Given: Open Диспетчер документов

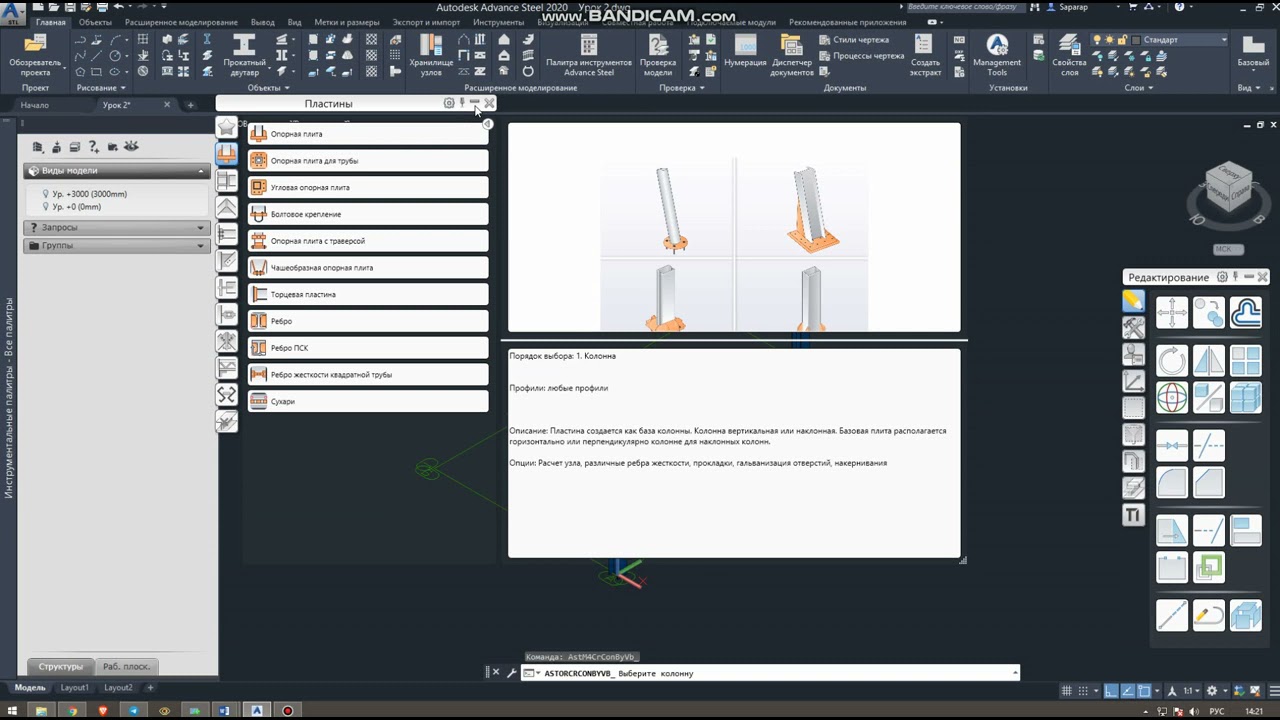Looking at the screenshot, I should [792, 56].
